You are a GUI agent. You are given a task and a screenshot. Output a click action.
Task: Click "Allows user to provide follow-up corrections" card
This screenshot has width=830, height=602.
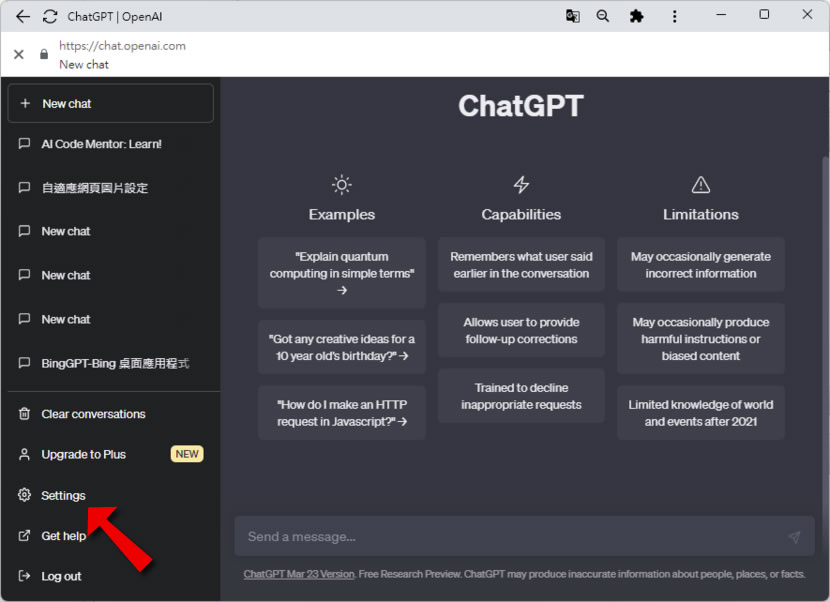pyautogui.click(x=521, y=330)
